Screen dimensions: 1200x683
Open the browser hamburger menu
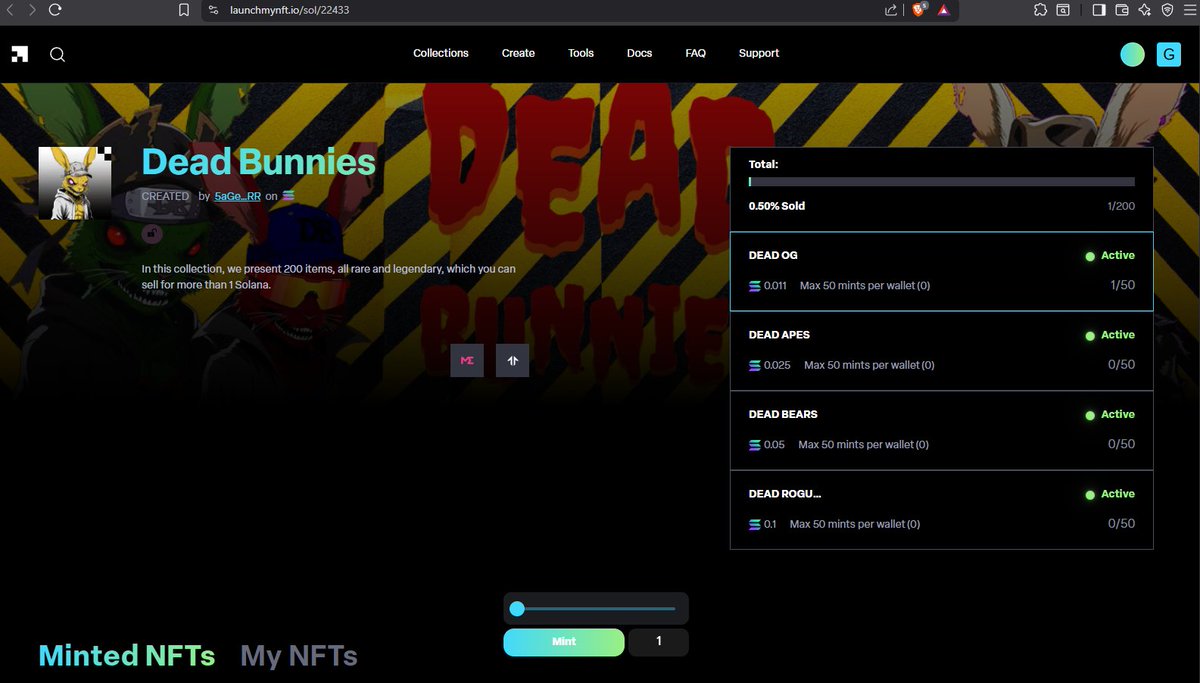[1189, 10]
